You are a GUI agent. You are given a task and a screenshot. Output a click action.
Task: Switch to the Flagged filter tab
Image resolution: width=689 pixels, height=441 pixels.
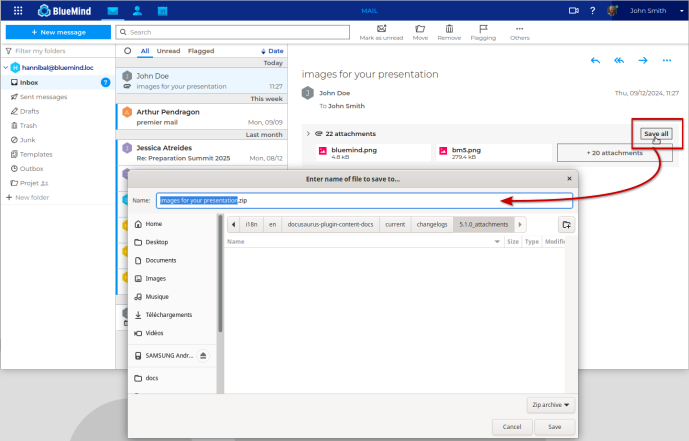coord(201,50)
